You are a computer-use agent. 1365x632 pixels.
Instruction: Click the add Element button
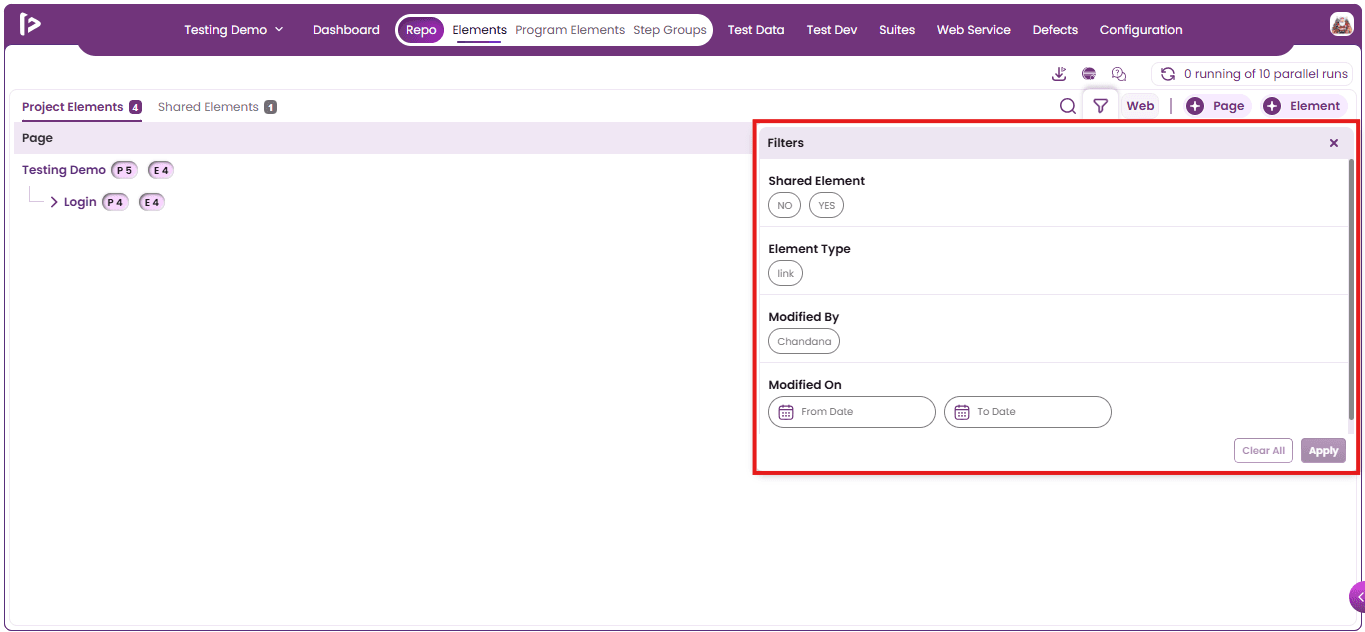pyautogui.click(x=1303, y=106)
